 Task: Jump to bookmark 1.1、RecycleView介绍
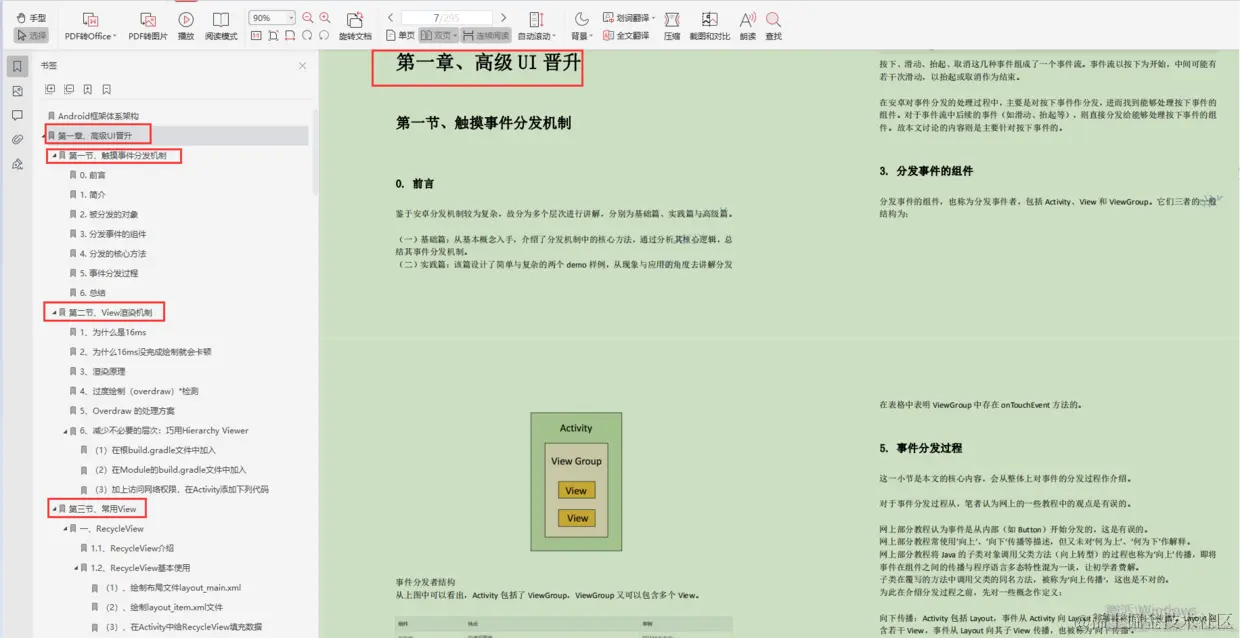pos(127,548)
